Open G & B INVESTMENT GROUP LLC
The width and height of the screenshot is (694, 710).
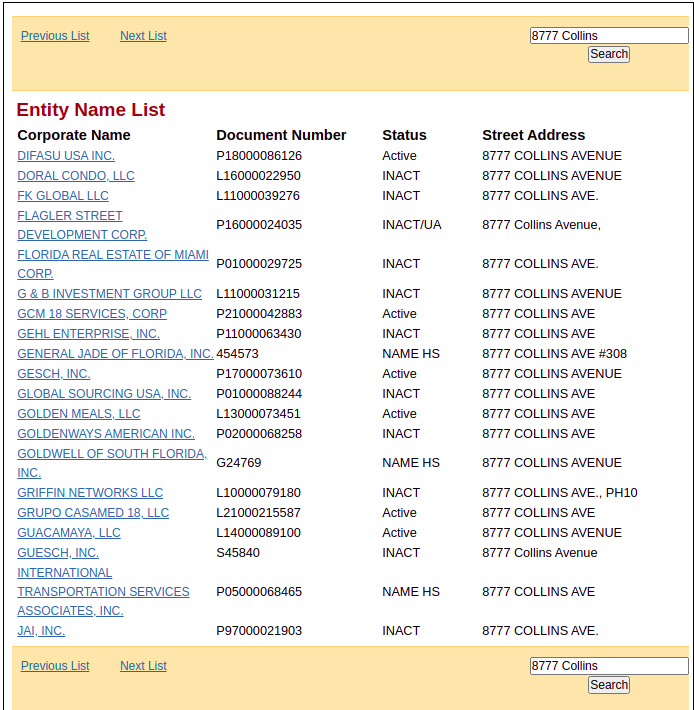click(110, 294)
